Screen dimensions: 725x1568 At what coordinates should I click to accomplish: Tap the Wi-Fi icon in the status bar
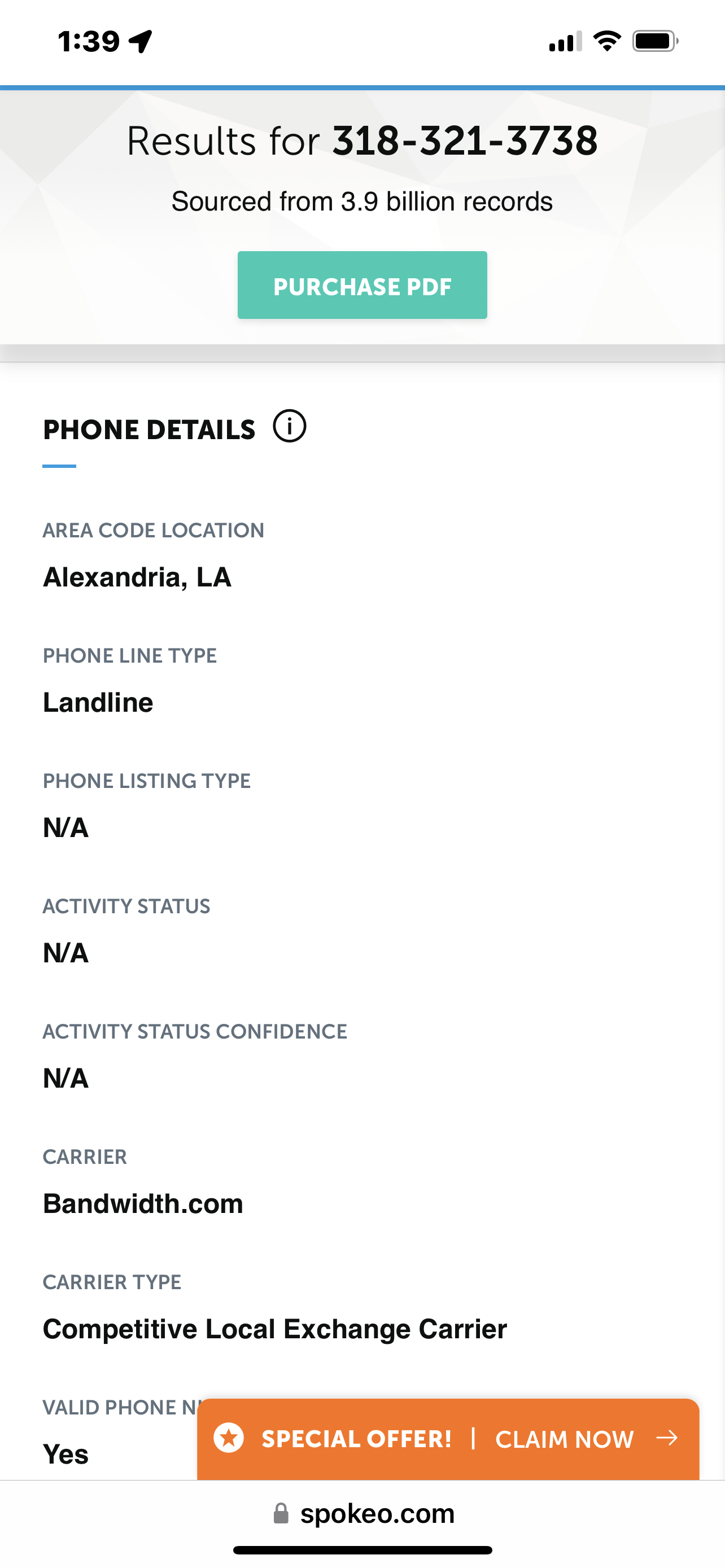click(x=607, y=41)
